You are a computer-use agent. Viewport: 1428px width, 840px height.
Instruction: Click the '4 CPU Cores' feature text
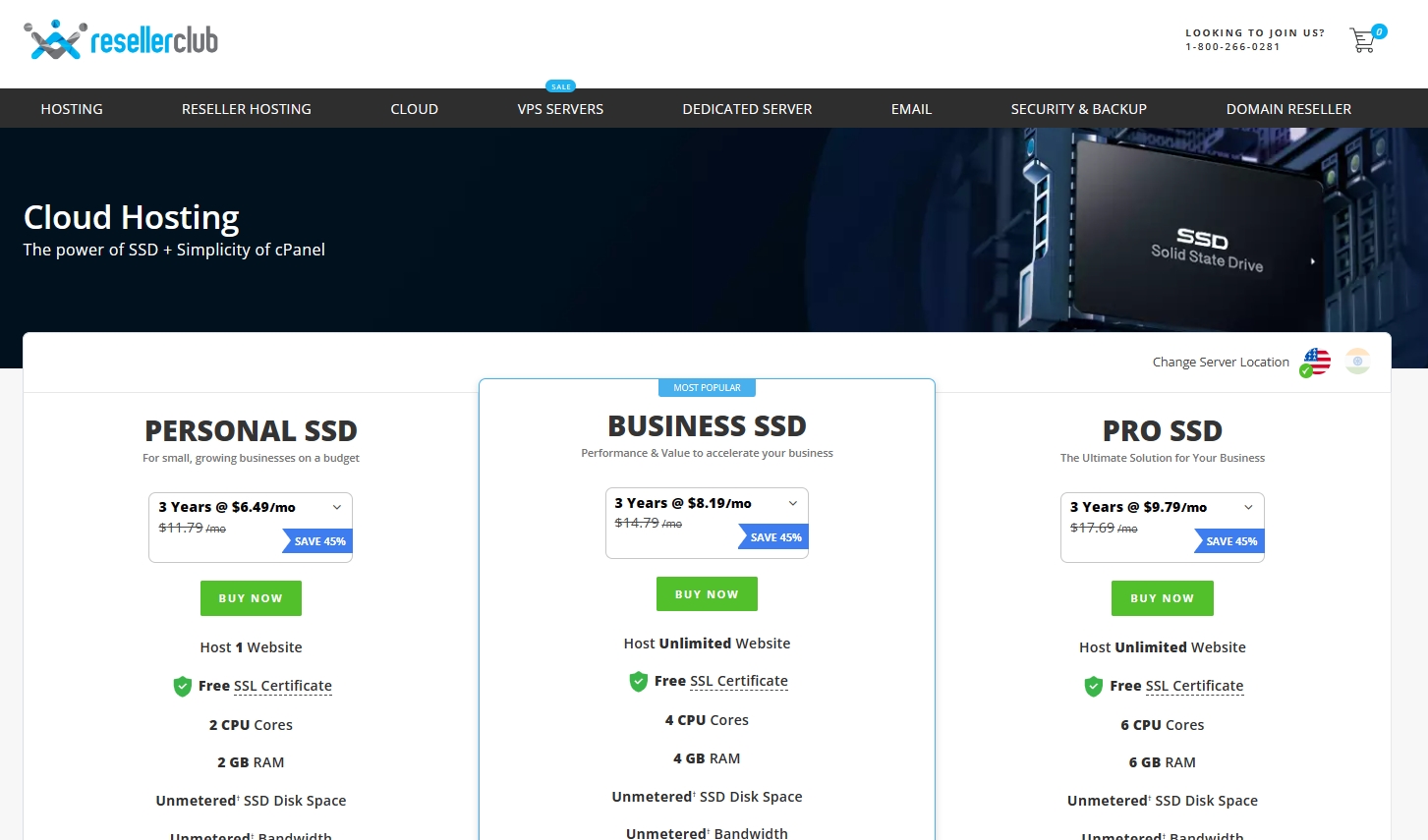(x=707, y=720)
